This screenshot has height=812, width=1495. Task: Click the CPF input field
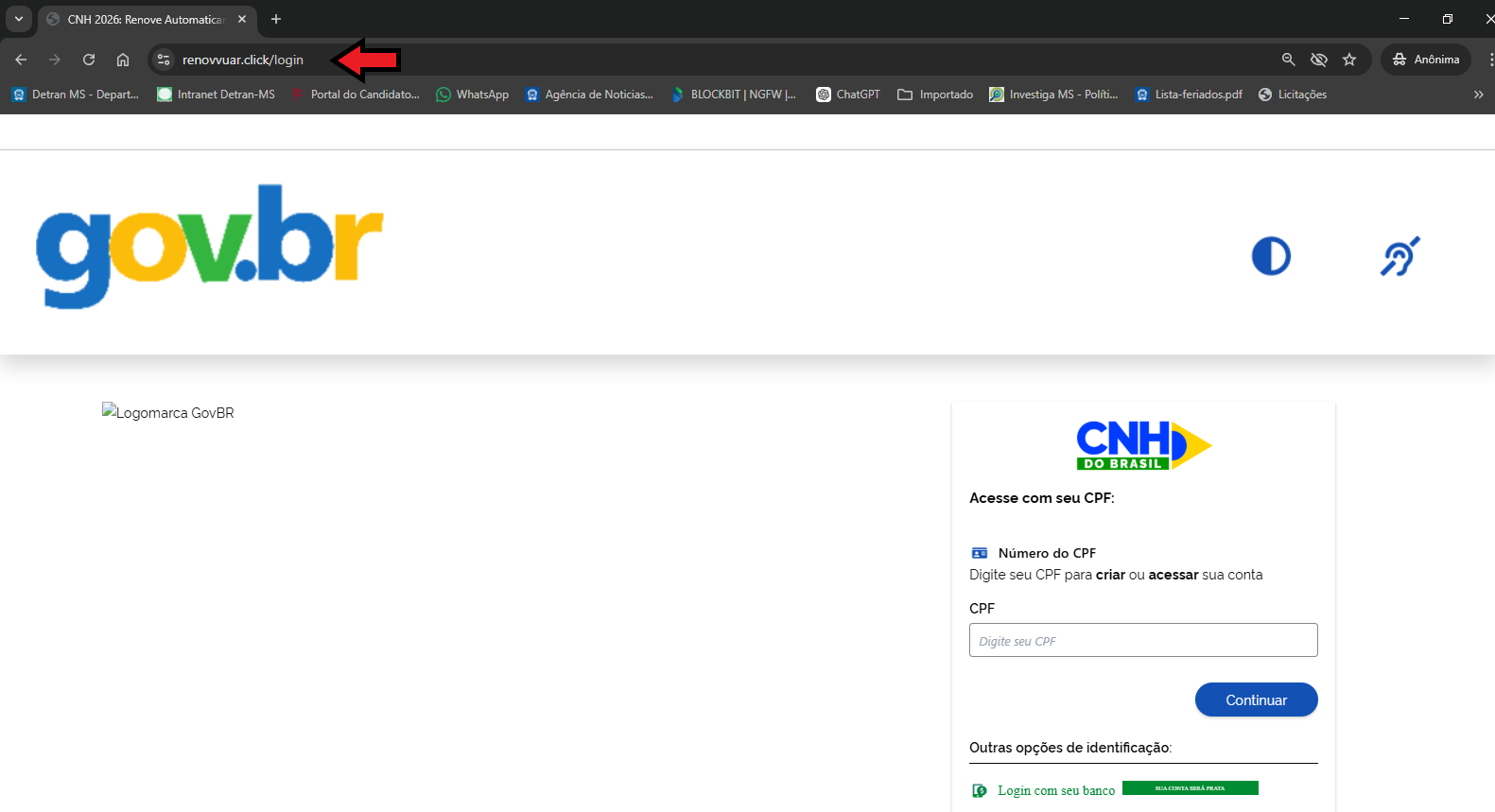click(x=1142, y=640)
